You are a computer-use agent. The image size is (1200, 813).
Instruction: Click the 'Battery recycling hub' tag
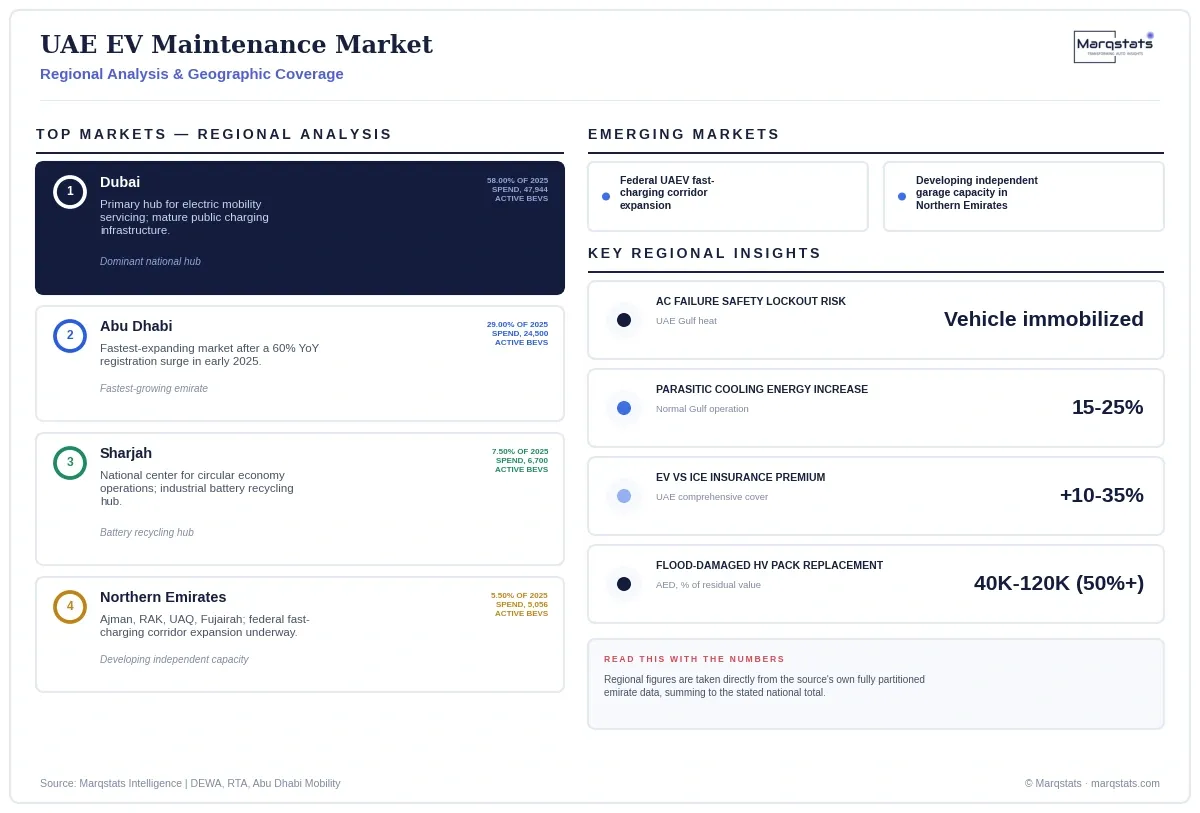(x=147, y=533)
